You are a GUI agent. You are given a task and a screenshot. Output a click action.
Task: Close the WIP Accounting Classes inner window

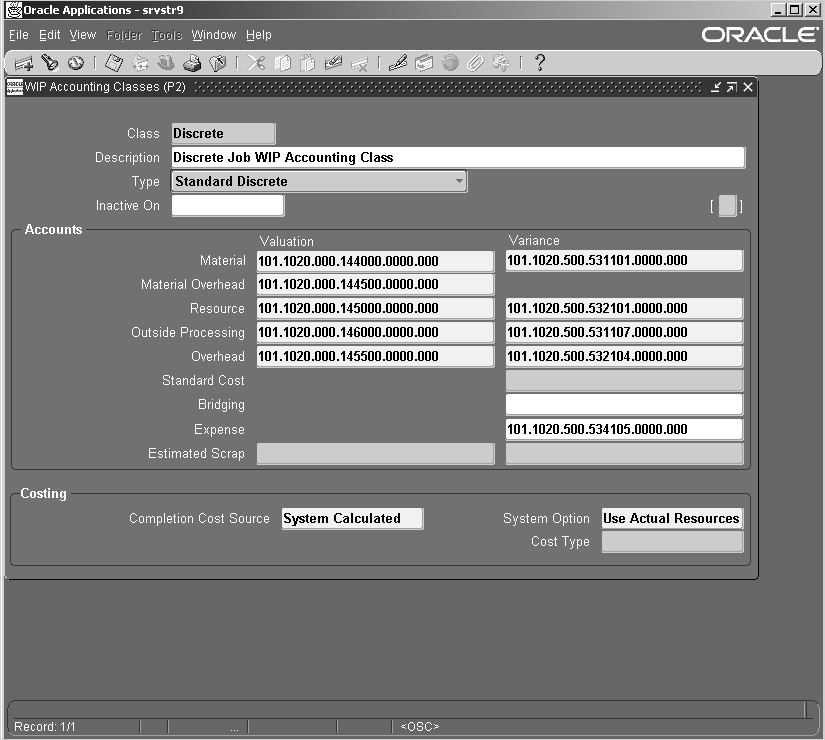pos(748,87)
